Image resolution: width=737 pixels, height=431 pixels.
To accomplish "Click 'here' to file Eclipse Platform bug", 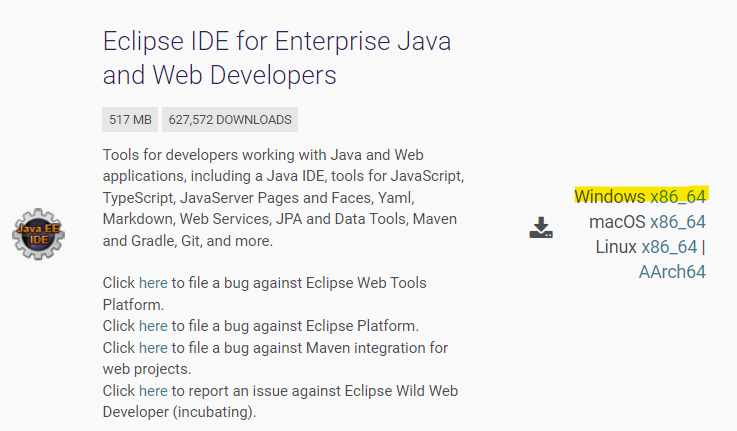I will point(153,326).
